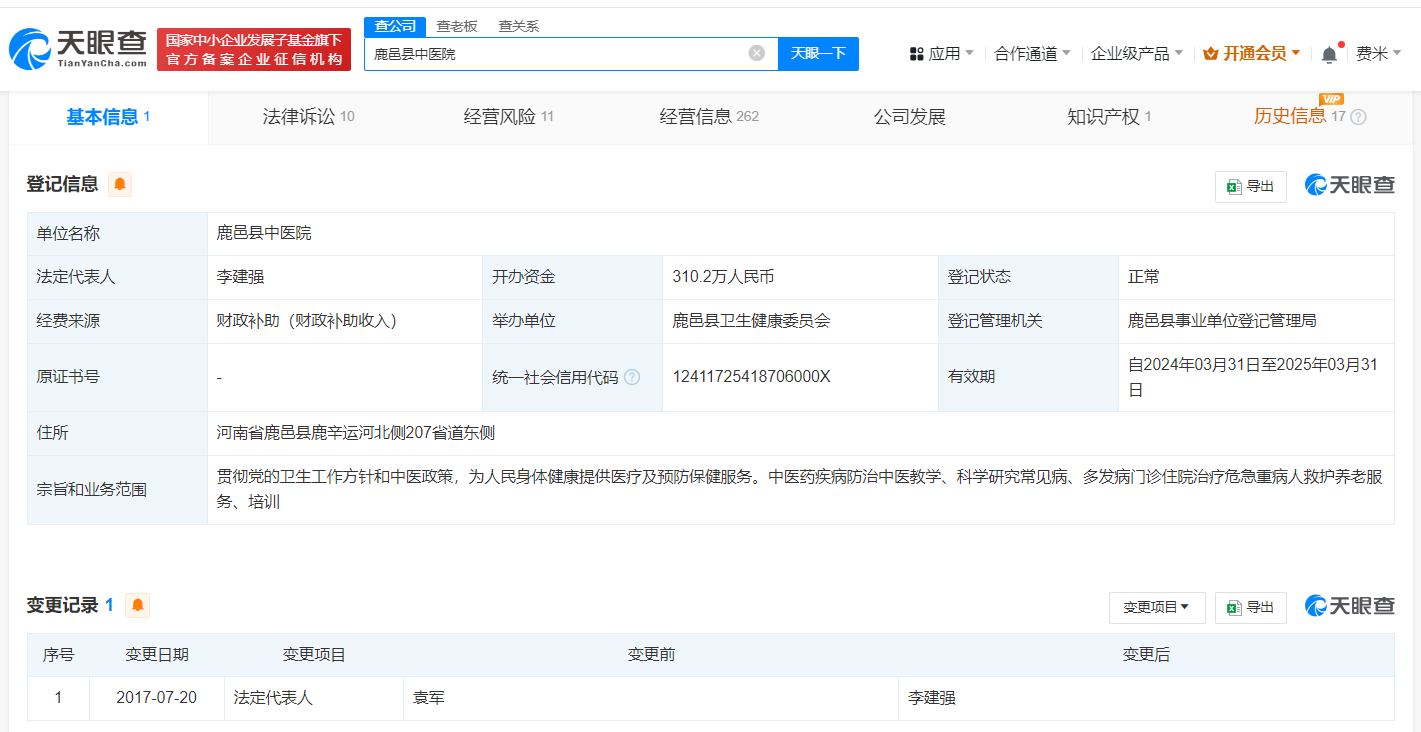Screen dimensions: 1421x732
Task: Export 登记信息 via Excel 导出 button
Action: pyautogui.click(x=1250, y=186)
